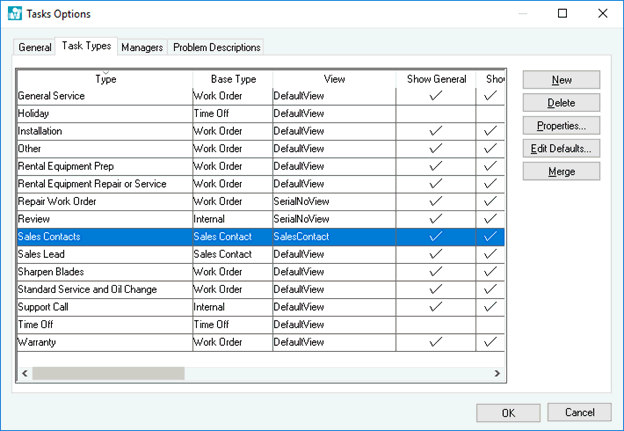
Task: Click the Merge button
Action: 561,172
